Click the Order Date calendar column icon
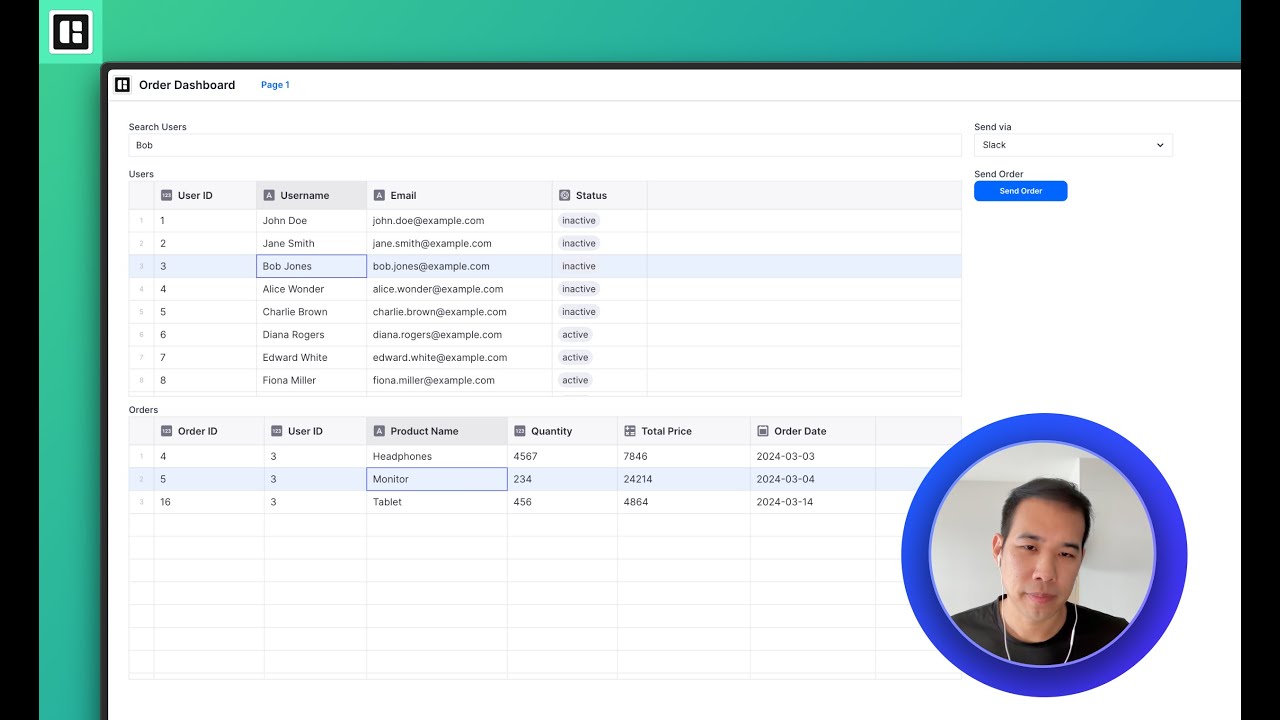This screenshot has width=1280, height=720. coord(763,431)
